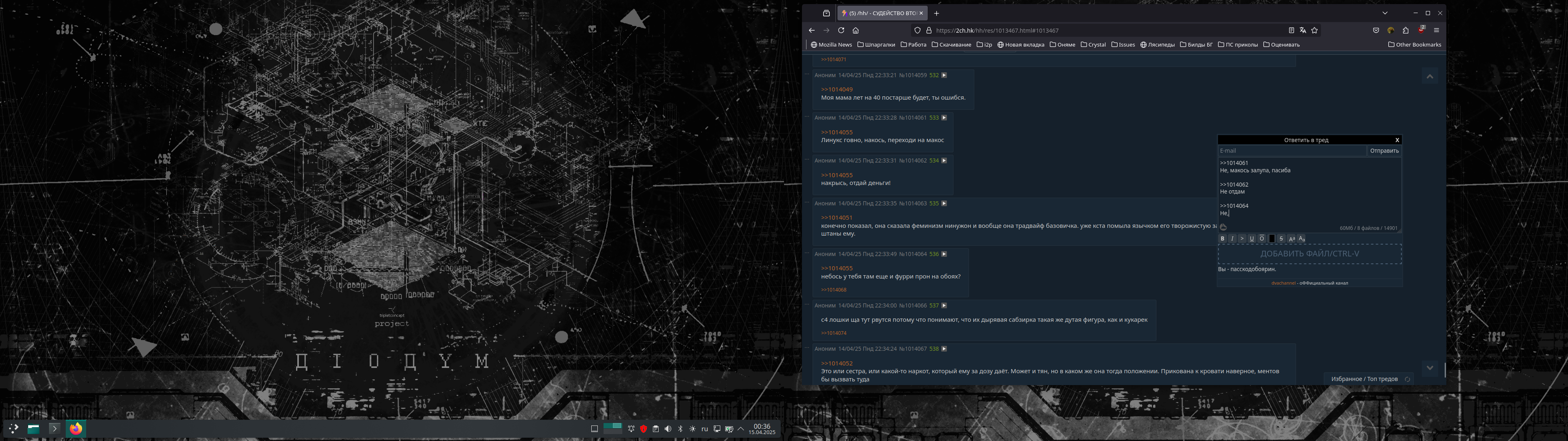Open Избранное / Топ тредов panel
This screenshot has height=441, width=1568.
[1364, 379]
